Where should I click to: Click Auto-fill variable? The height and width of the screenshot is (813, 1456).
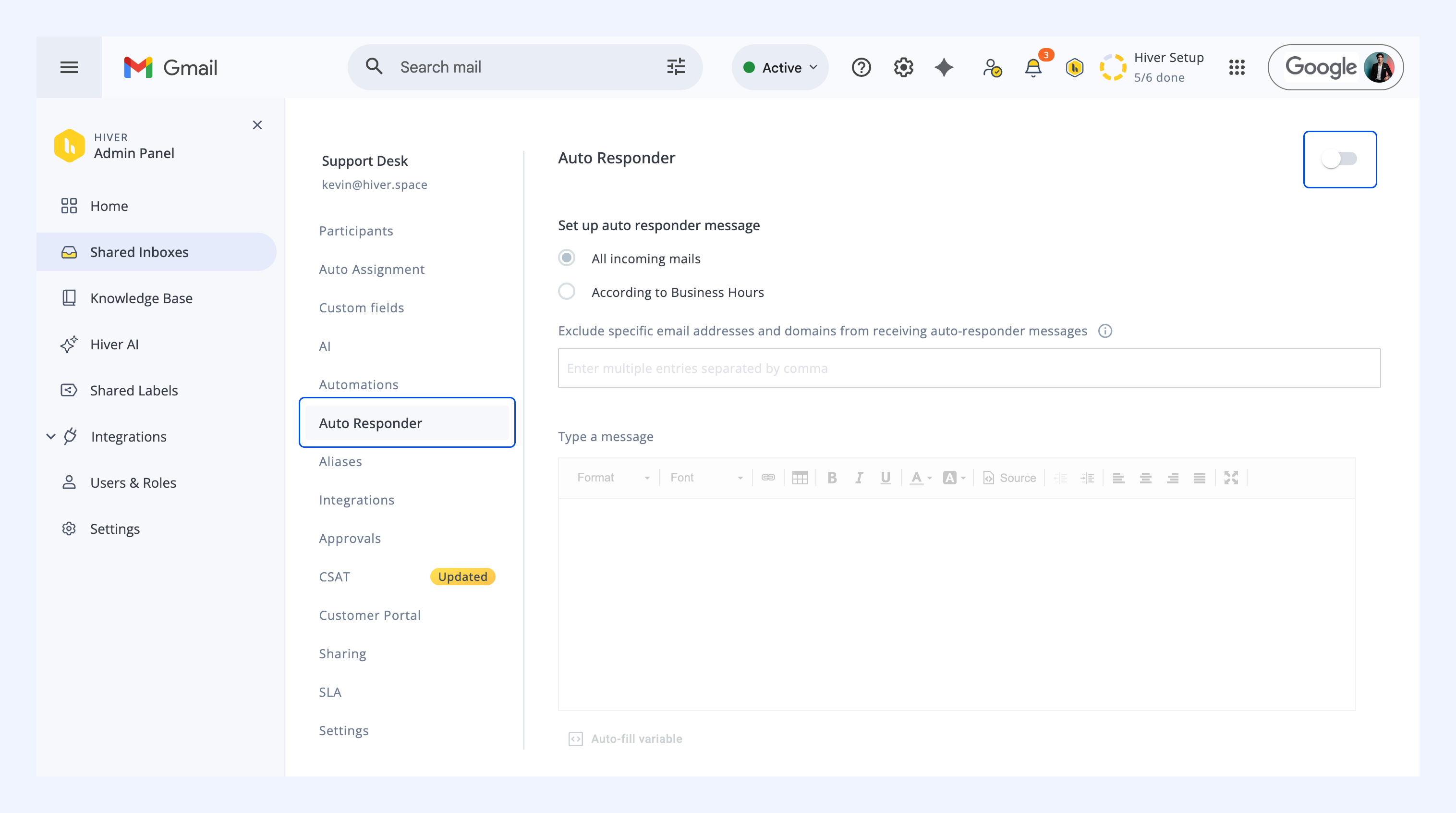click(625, 739)
